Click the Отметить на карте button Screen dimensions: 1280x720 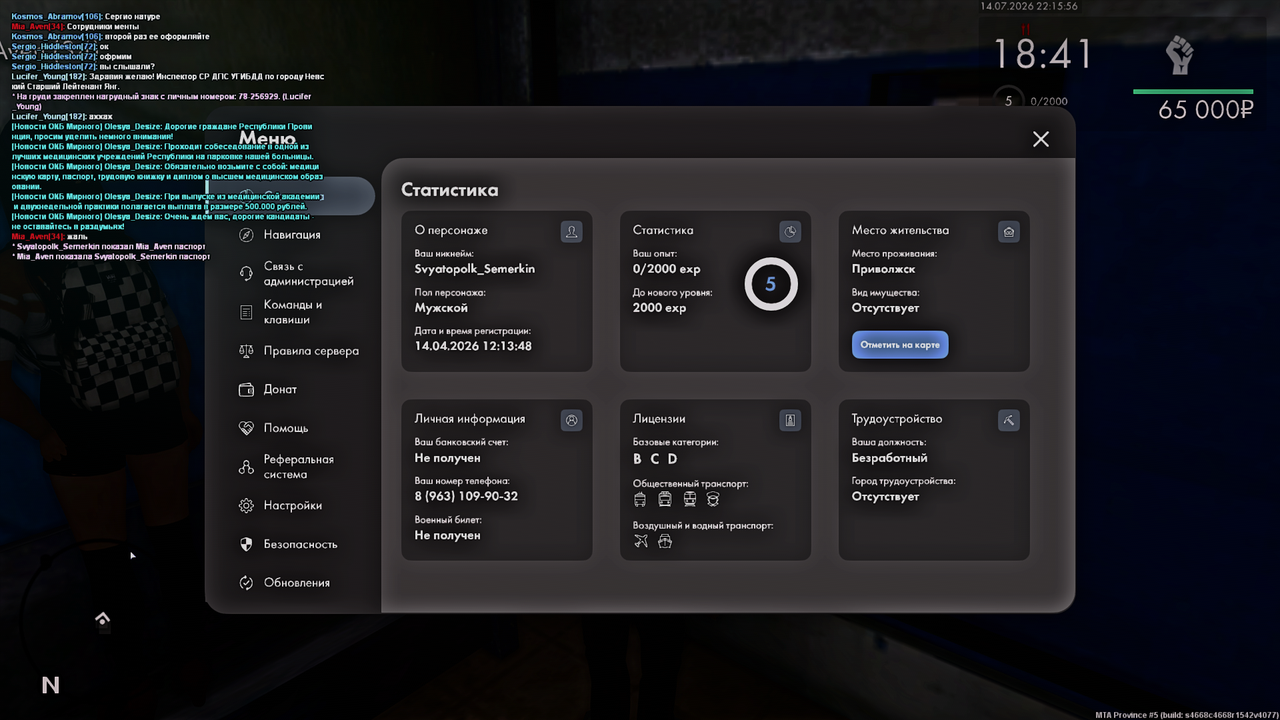(900, 344)
